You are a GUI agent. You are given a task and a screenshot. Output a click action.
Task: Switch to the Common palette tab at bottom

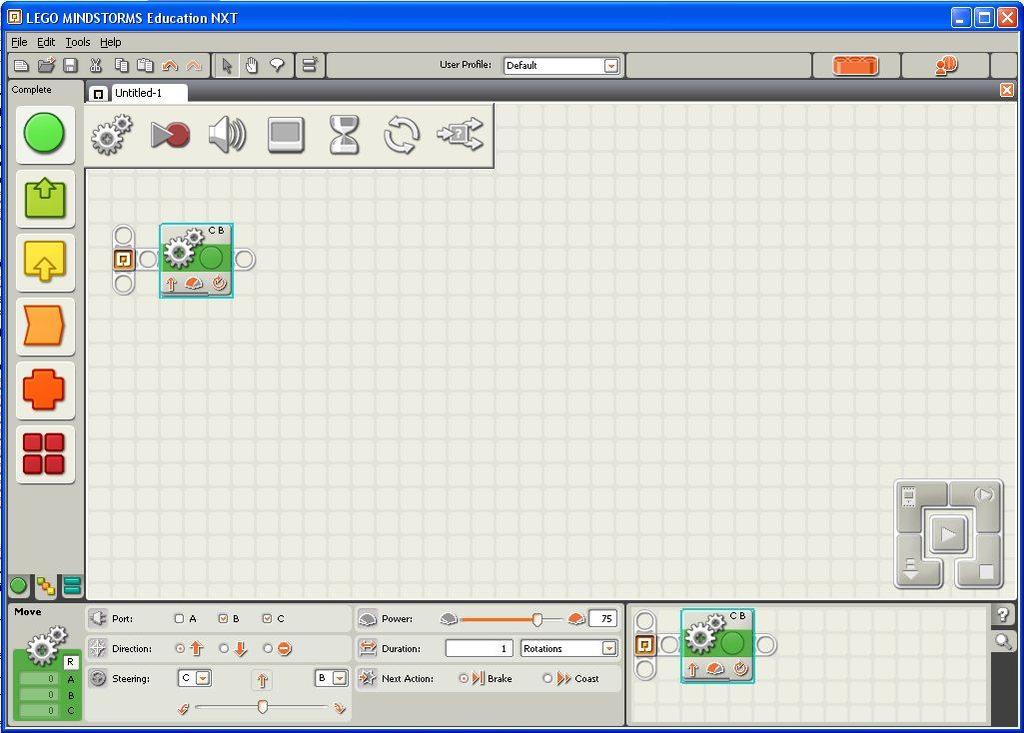pos(19,585)
